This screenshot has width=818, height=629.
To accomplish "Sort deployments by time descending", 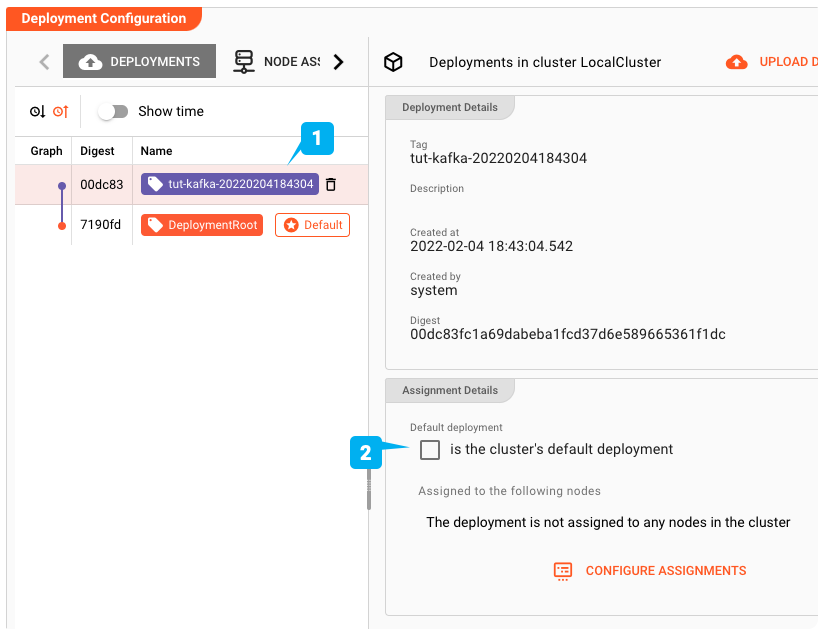I will [x=38, y=112].
